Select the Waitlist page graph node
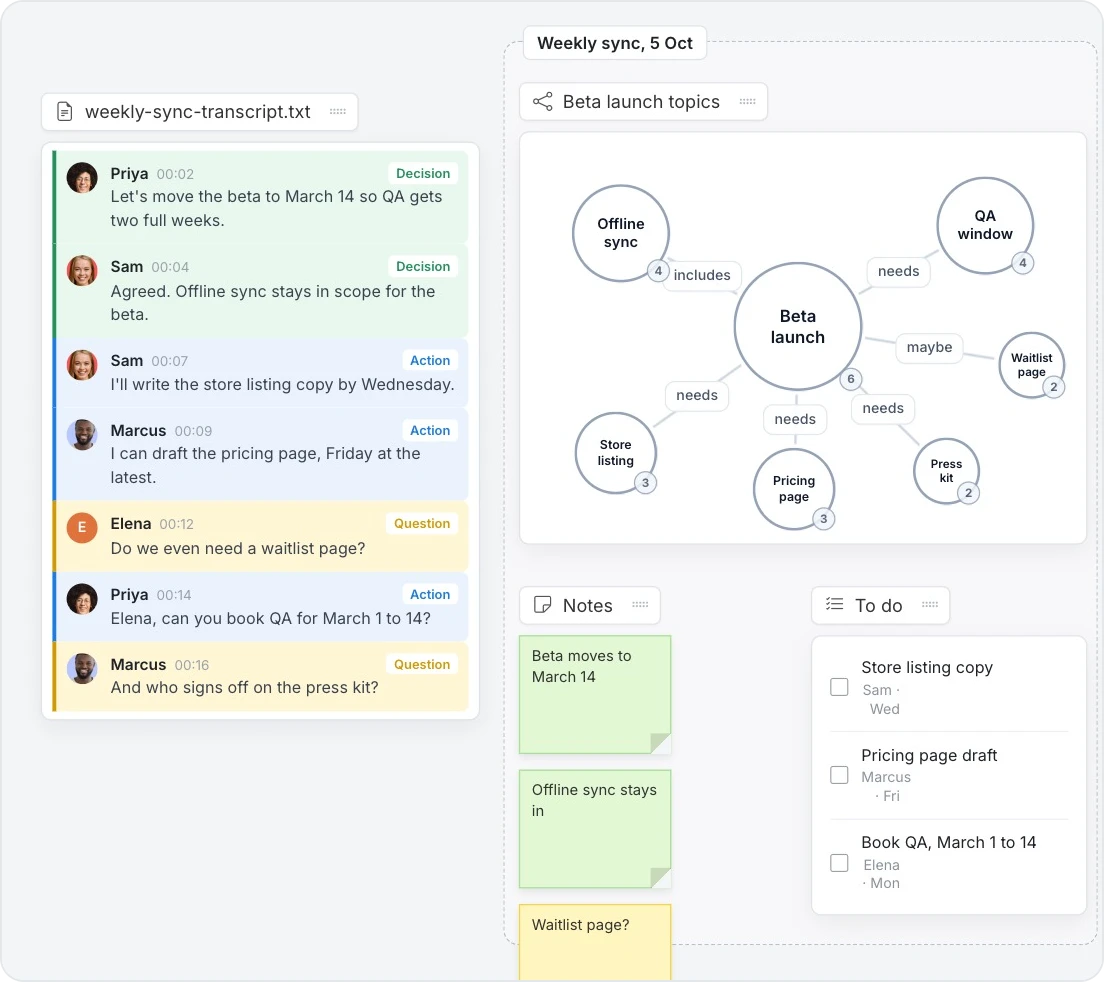The width and height of the screenshot is (1104, 982). [x=1031, y=365]
